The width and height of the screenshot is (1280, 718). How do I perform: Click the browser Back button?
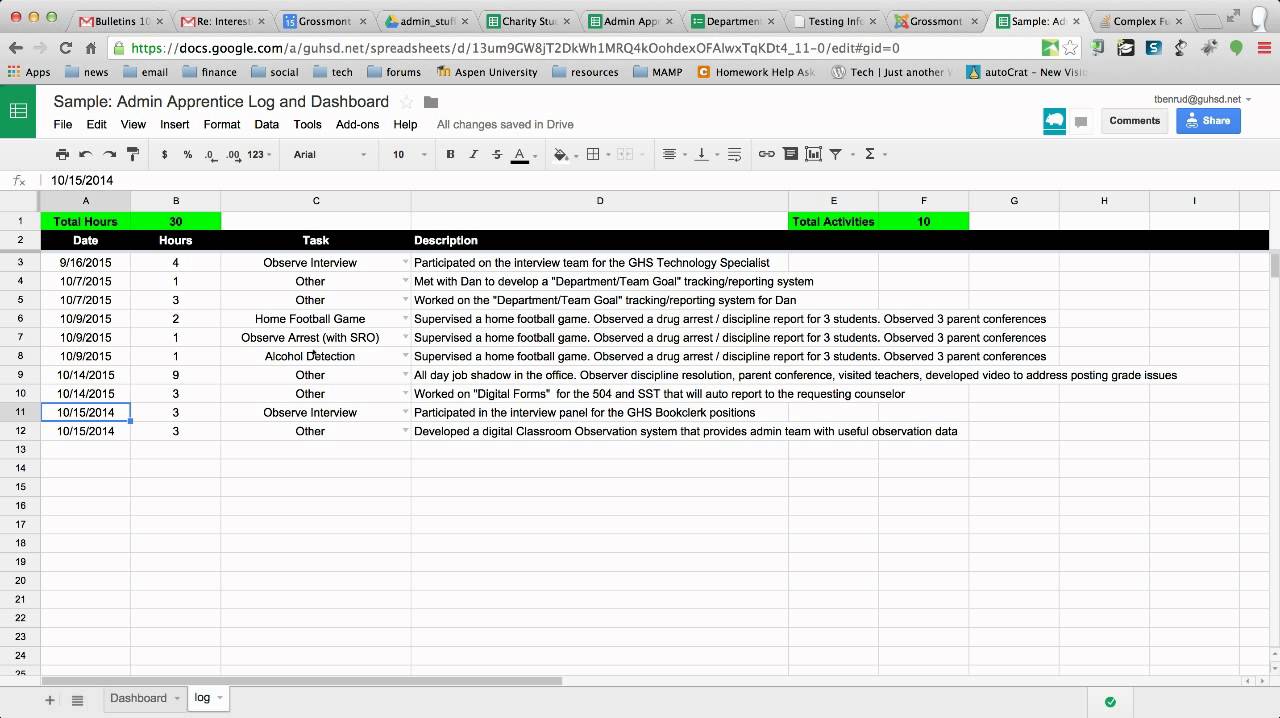[x=15, y=47]
